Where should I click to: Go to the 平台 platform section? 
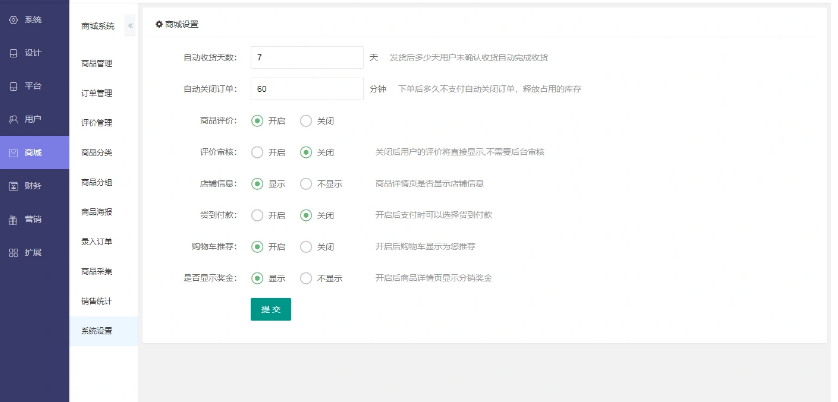pos(27,85)
